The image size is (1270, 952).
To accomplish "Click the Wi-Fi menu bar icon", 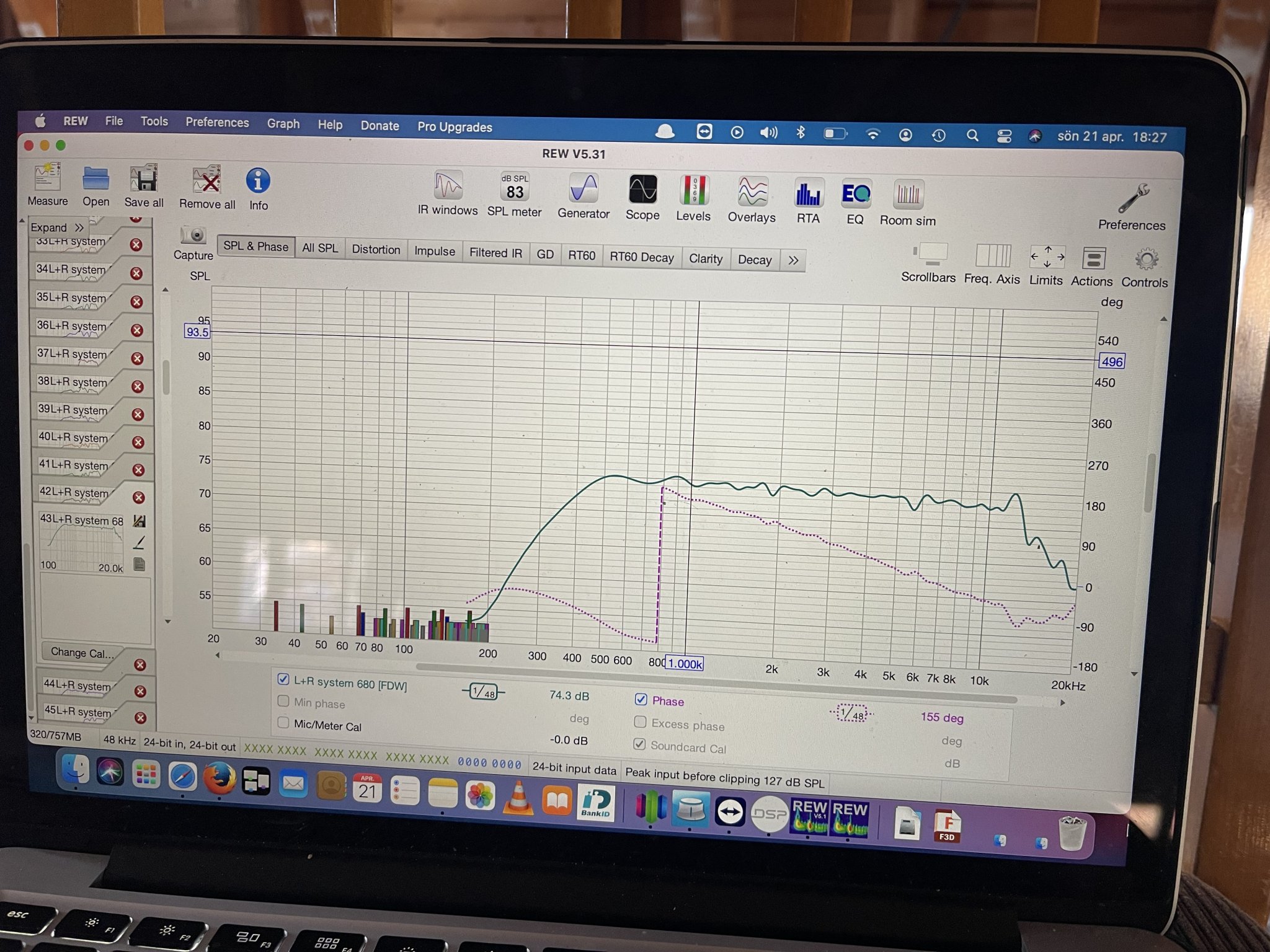I will pos(873,134).
